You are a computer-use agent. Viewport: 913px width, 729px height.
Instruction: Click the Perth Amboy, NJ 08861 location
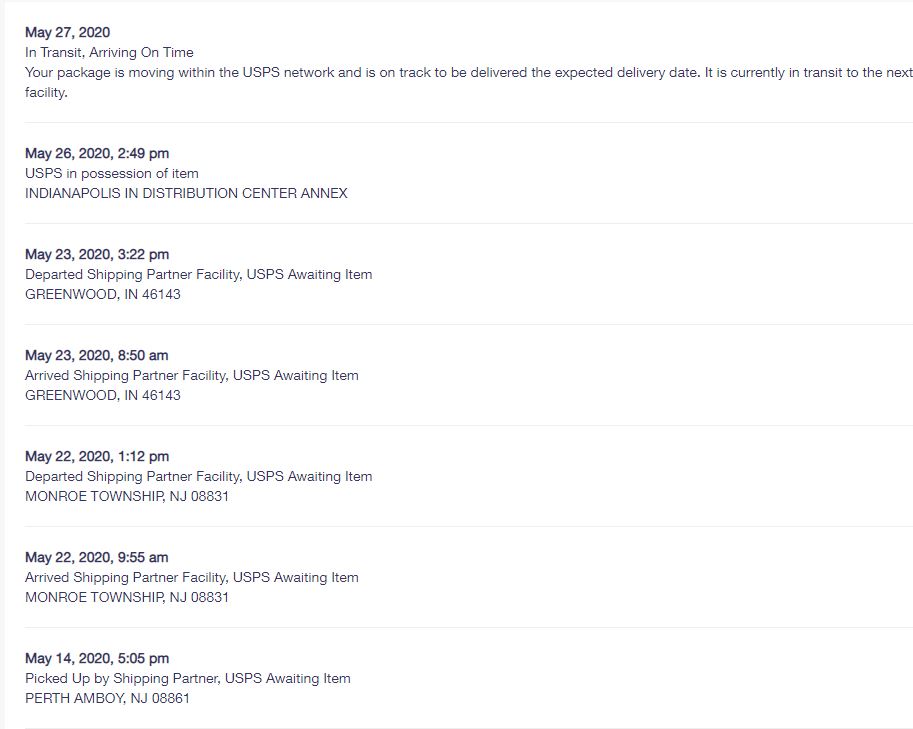(x=107, y=698)
